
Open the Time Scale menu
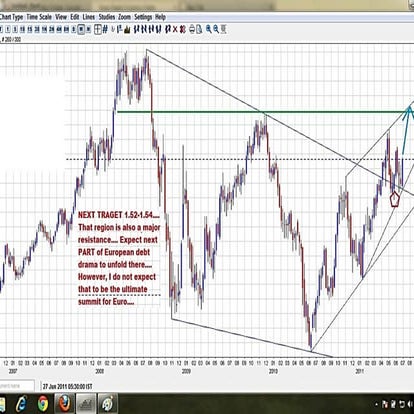point(39,17)
